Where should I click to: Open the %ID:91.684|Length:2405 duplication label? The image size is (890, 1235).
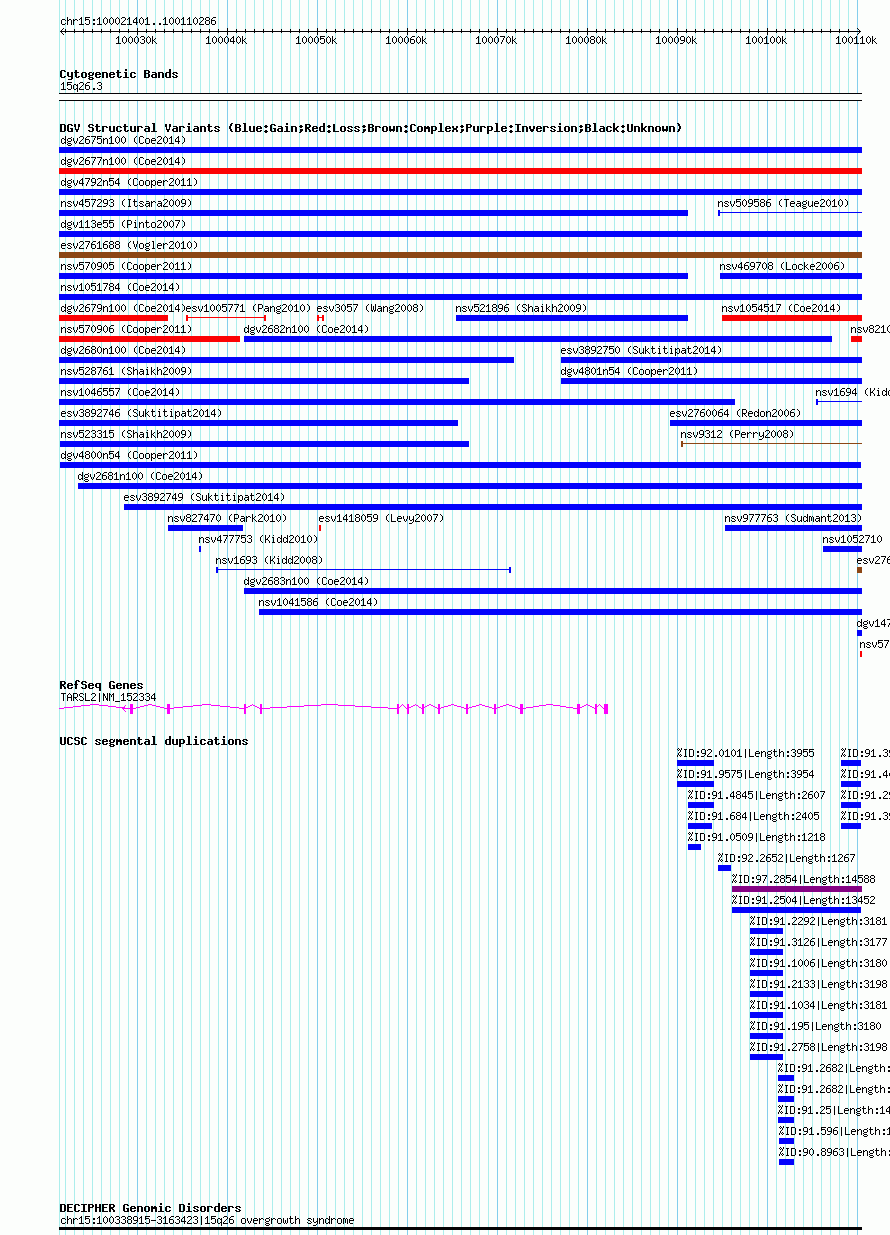754,816
